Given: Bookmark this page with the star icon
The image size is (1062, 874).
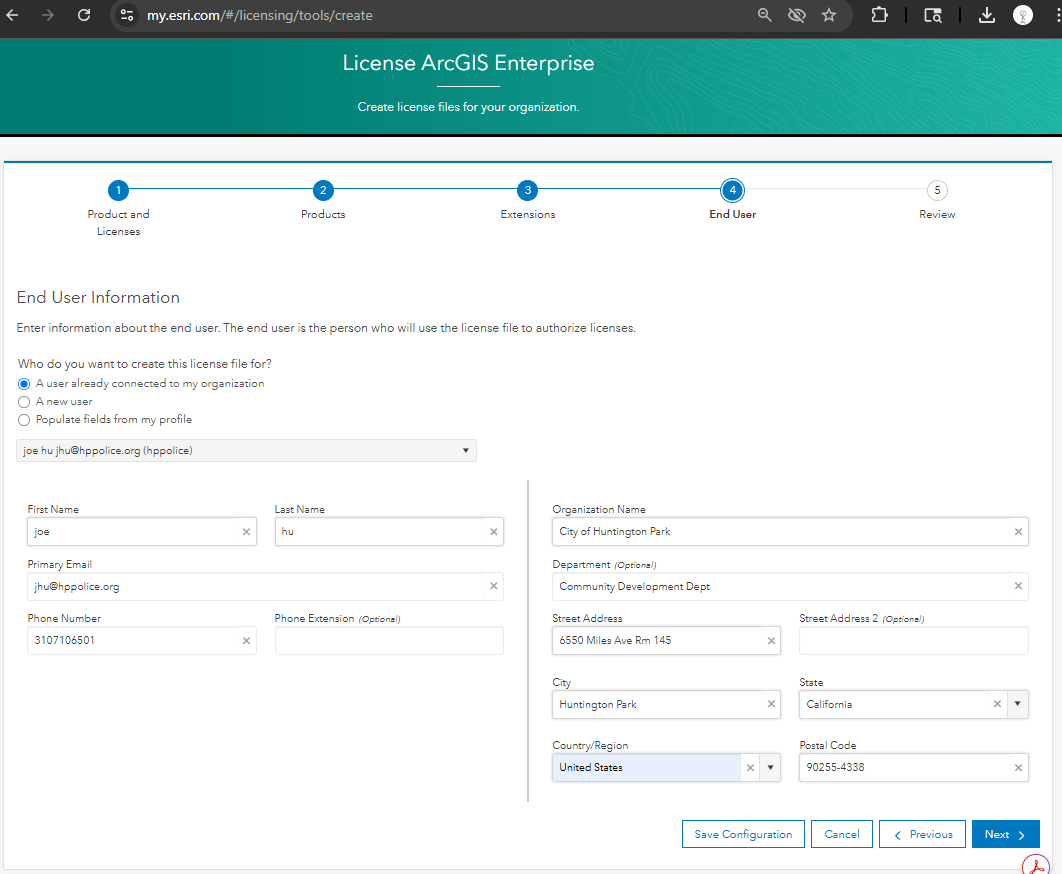Looking at the screenshot, I should tap(829, 15).
